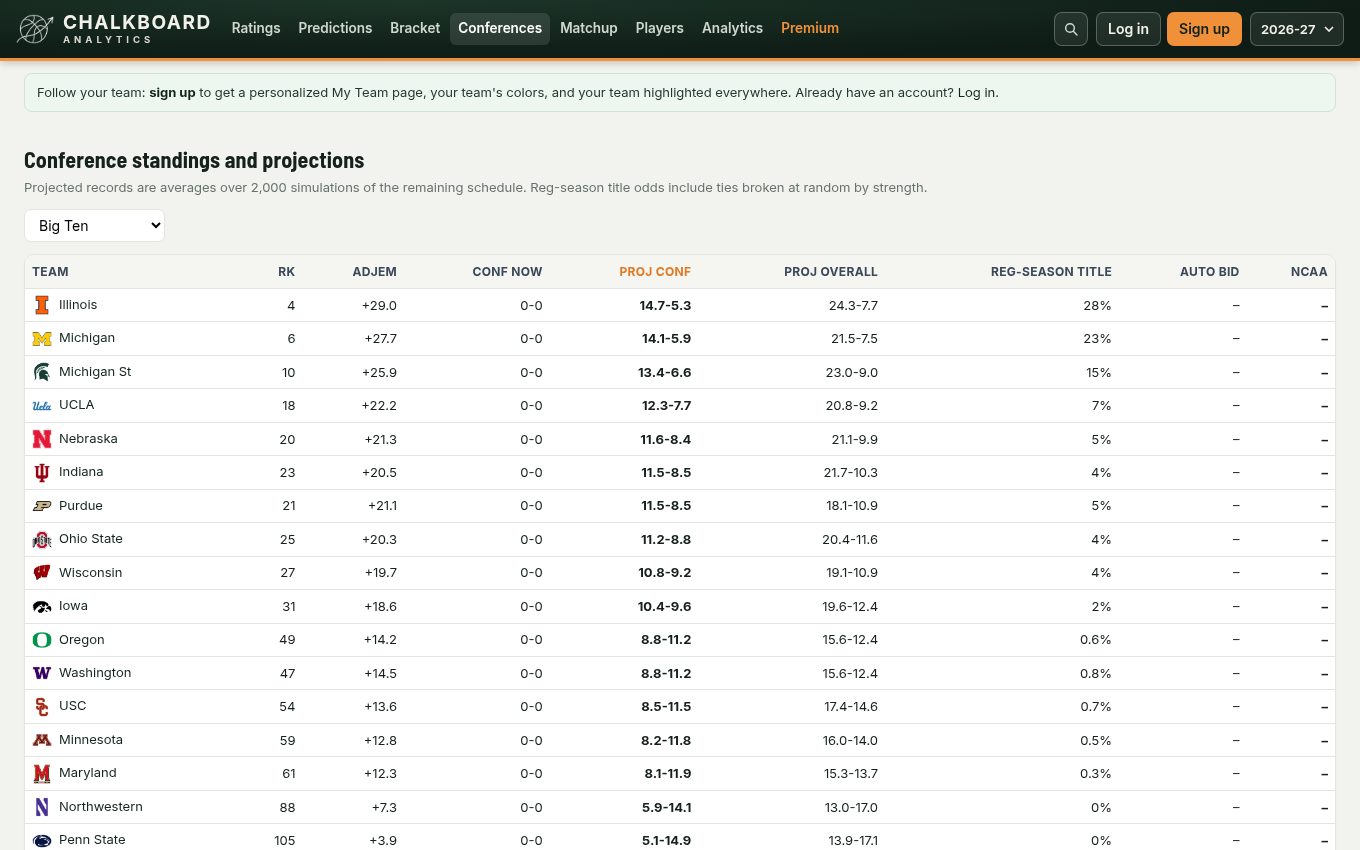Click the Oregon O logo

[42, 640]
